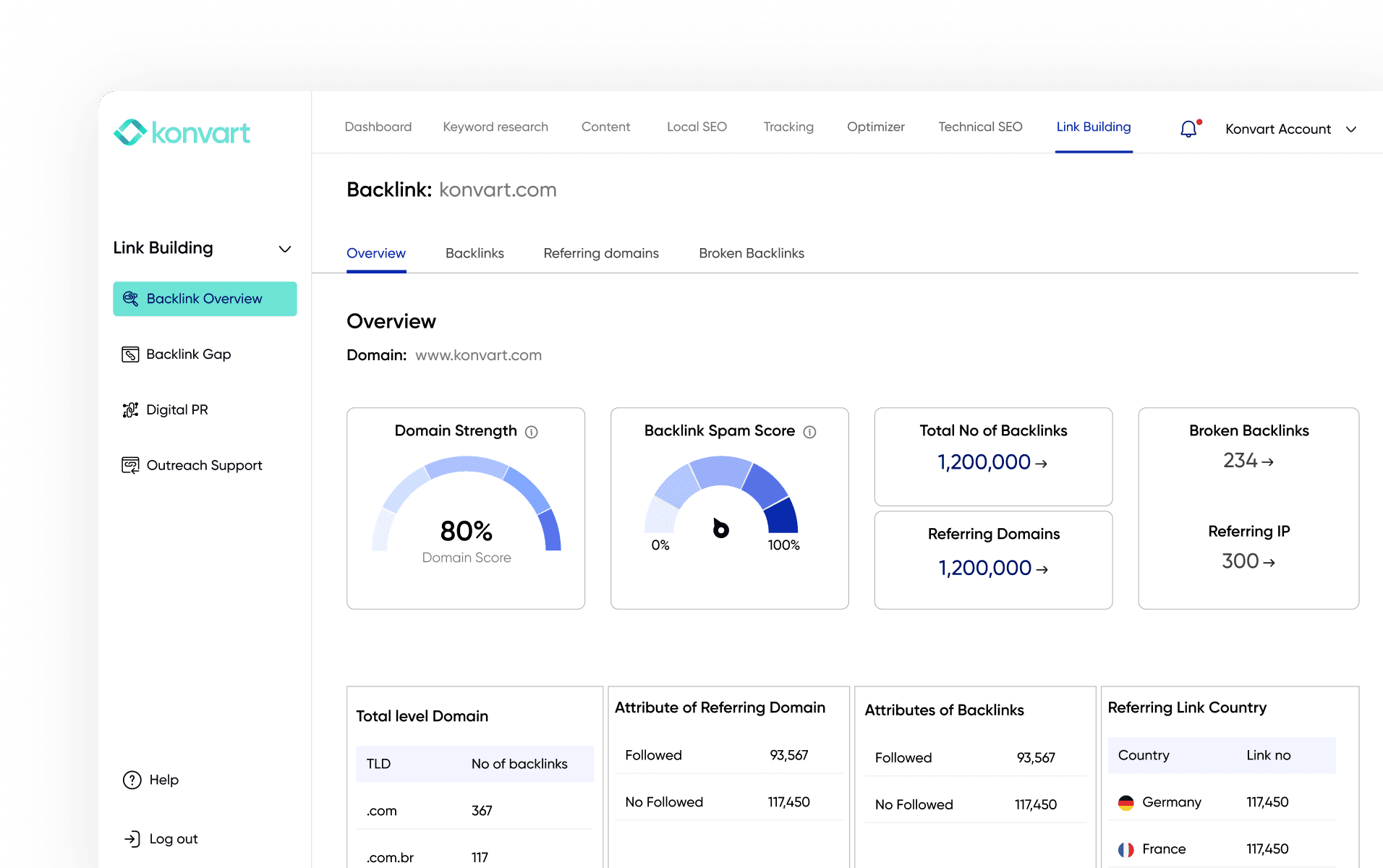
Task: Click Backlink Spam Score info icon
Action: coord(809,432)
